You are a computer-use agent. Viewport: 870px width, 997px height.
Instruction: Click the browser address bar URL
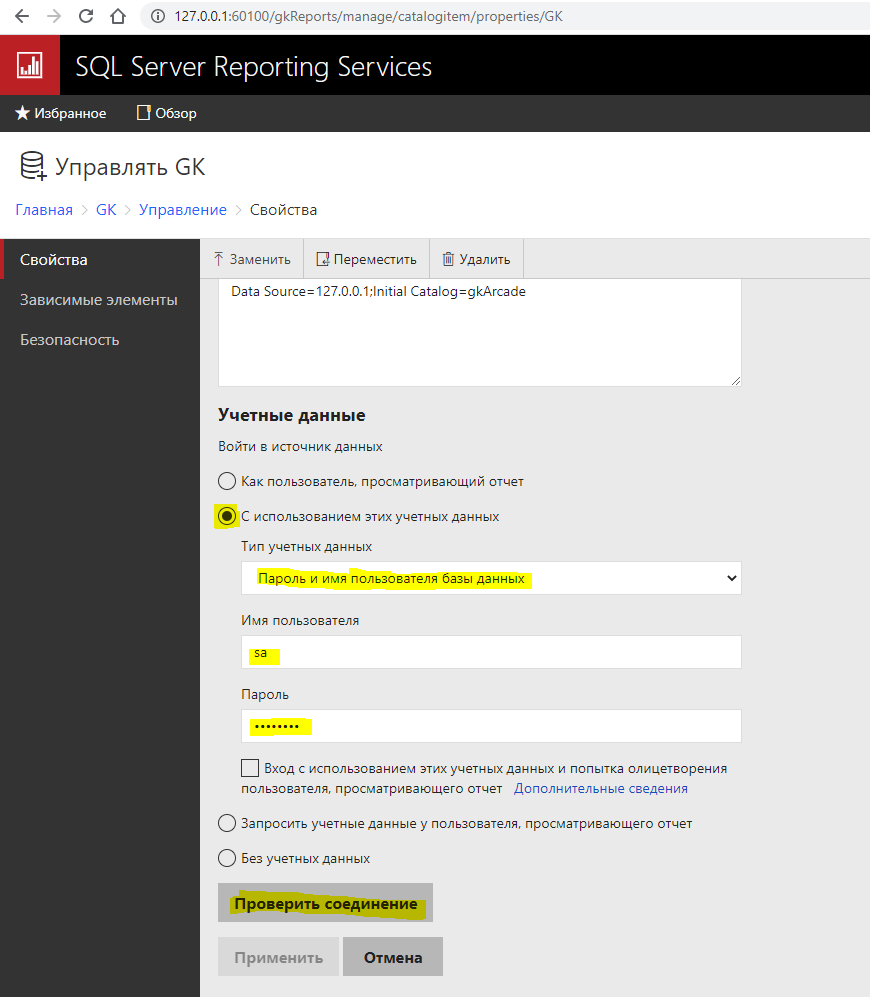point(369,16)
